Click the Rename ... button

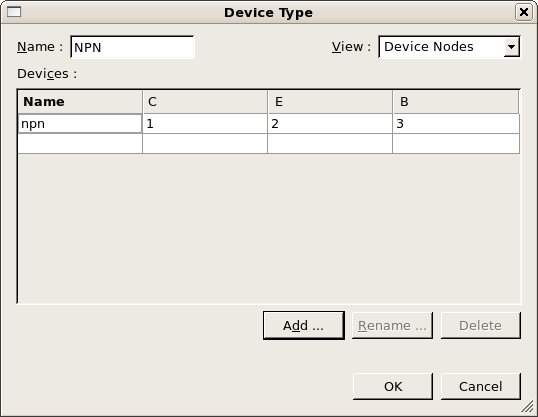coord(392,325)
